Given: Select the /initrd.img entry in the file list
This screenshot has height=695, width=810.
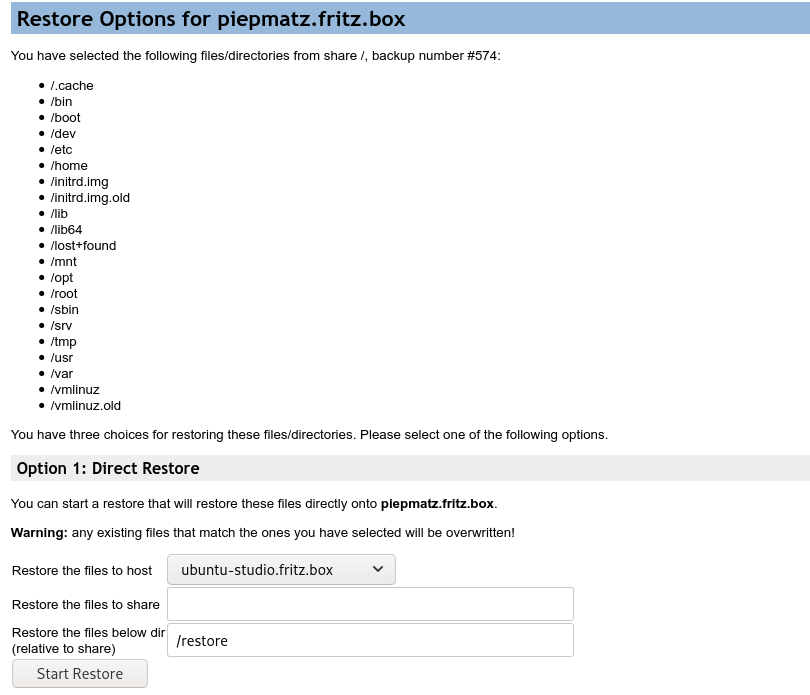Looking at the screenshot, I should (x=81, y=181).
